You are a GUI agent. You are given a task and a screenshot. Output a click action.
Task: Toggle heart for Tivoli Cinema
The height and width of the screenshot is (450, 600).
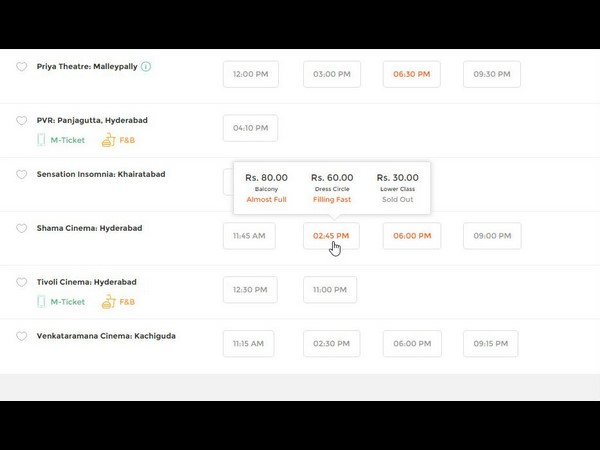click(21, 283)
